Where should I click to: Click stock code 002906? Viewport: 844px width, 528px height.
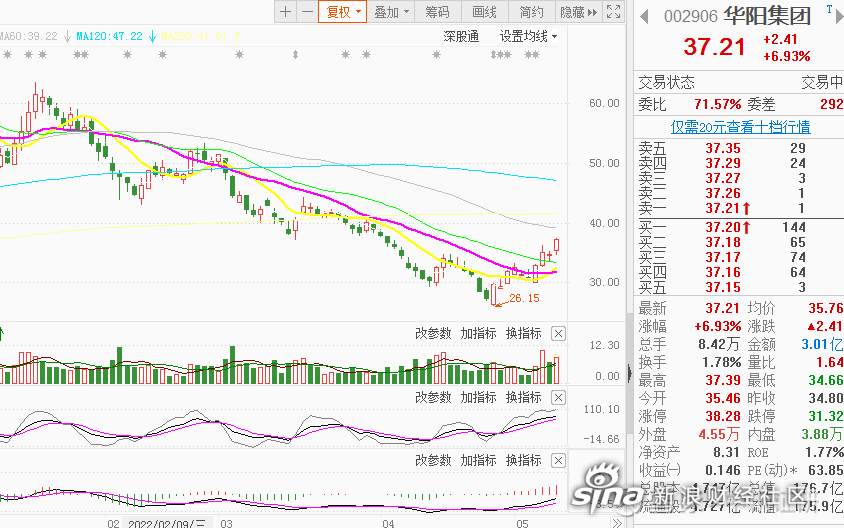pos(691,17)
